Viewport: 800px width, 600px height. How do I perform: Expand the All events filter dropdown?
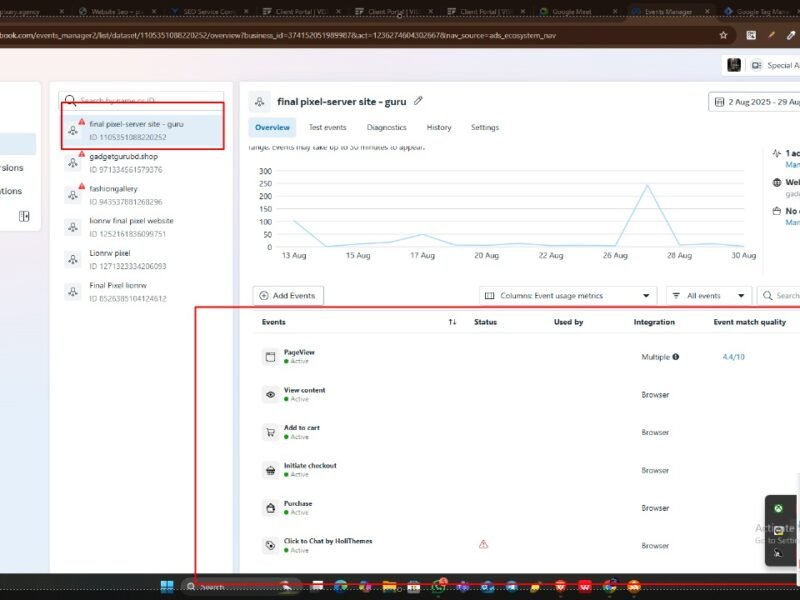tap(710, 296)
